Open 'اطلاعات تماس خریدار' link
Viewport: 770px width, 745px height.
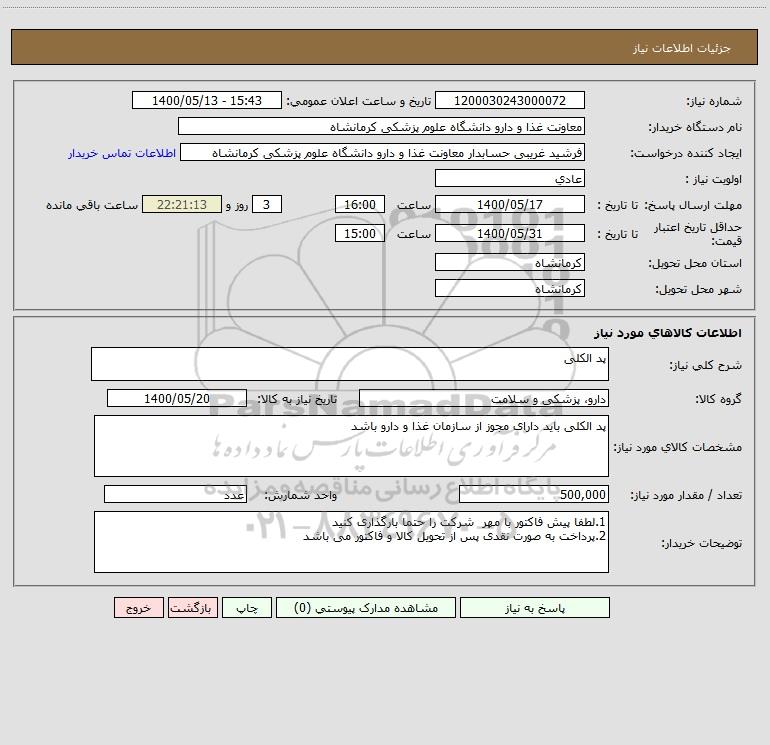pyautogui.click(x=122, y=153)
